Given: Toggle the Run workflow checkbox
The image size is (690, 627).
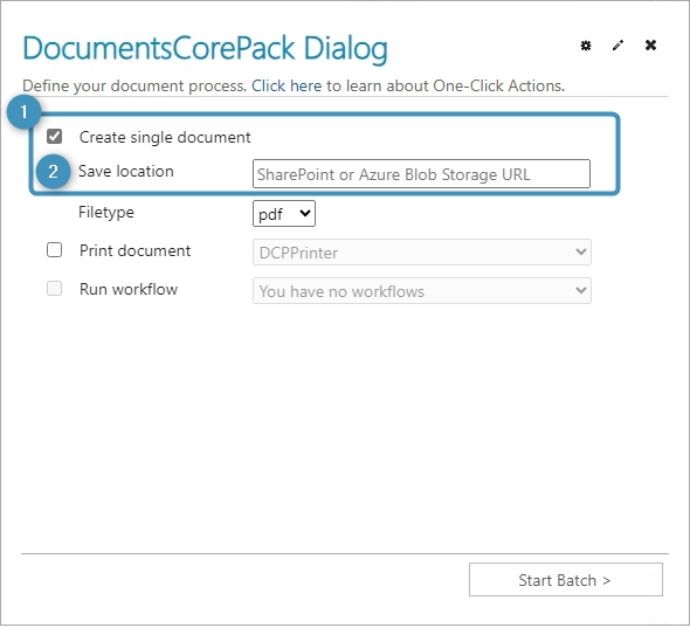Looking at the screenshot, I should pos(55,290).
